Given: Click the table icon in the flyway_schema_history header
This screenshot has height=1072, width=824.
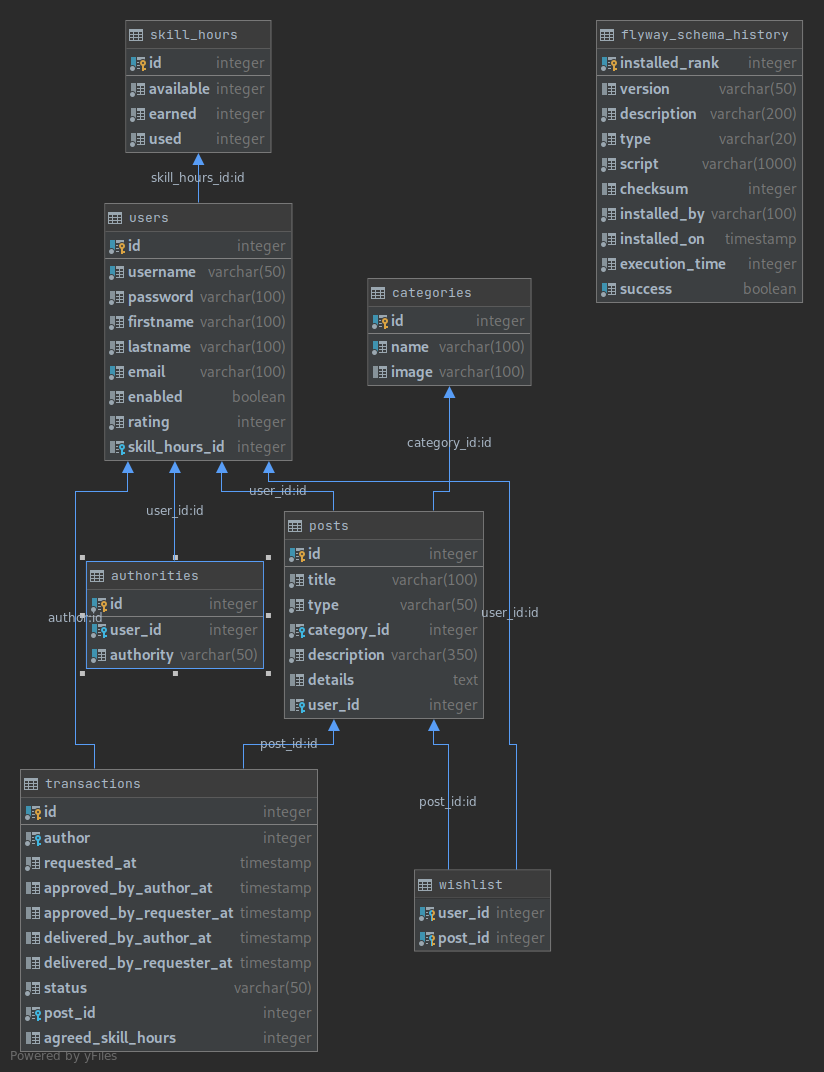Looking at the screenshot, I should tap(608, 34).
